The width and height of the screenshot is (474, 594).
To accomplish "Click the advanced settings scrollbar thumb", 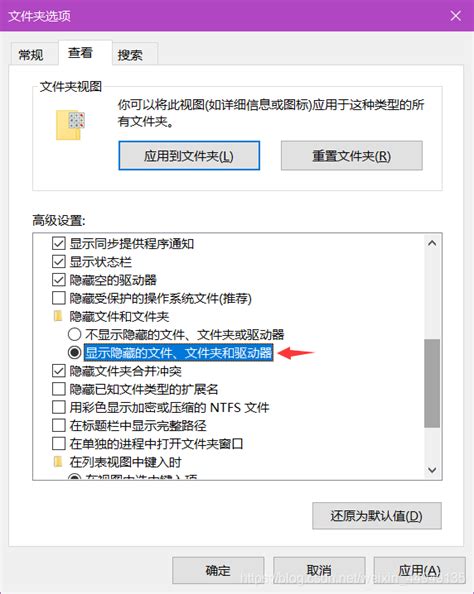I will pos(432,383).
